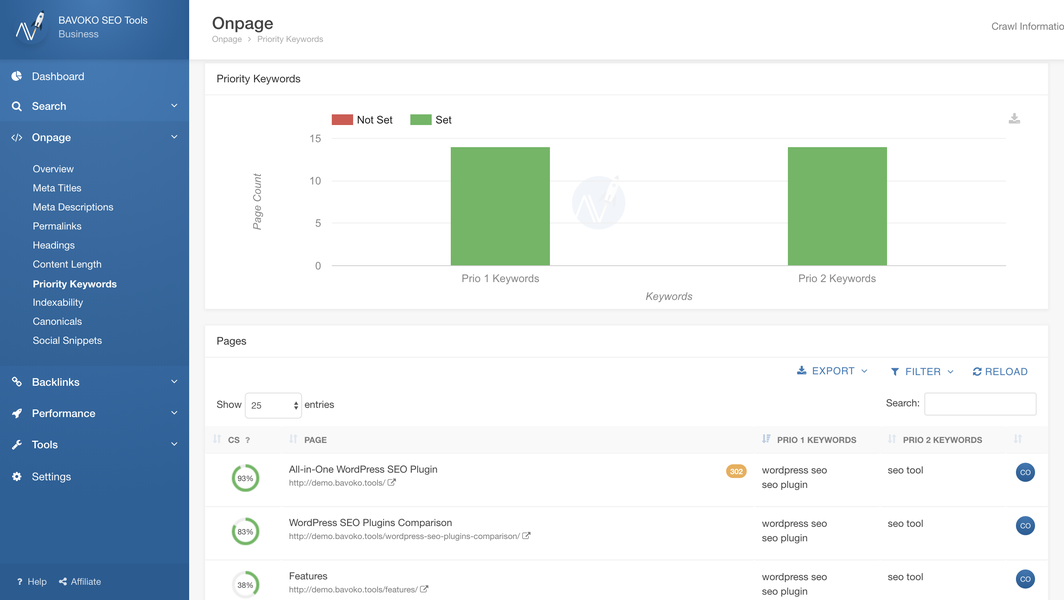Expand the Performance menu chevron
The width and height of the screenshot is (1064, 600).
click(x=174, y=413)
